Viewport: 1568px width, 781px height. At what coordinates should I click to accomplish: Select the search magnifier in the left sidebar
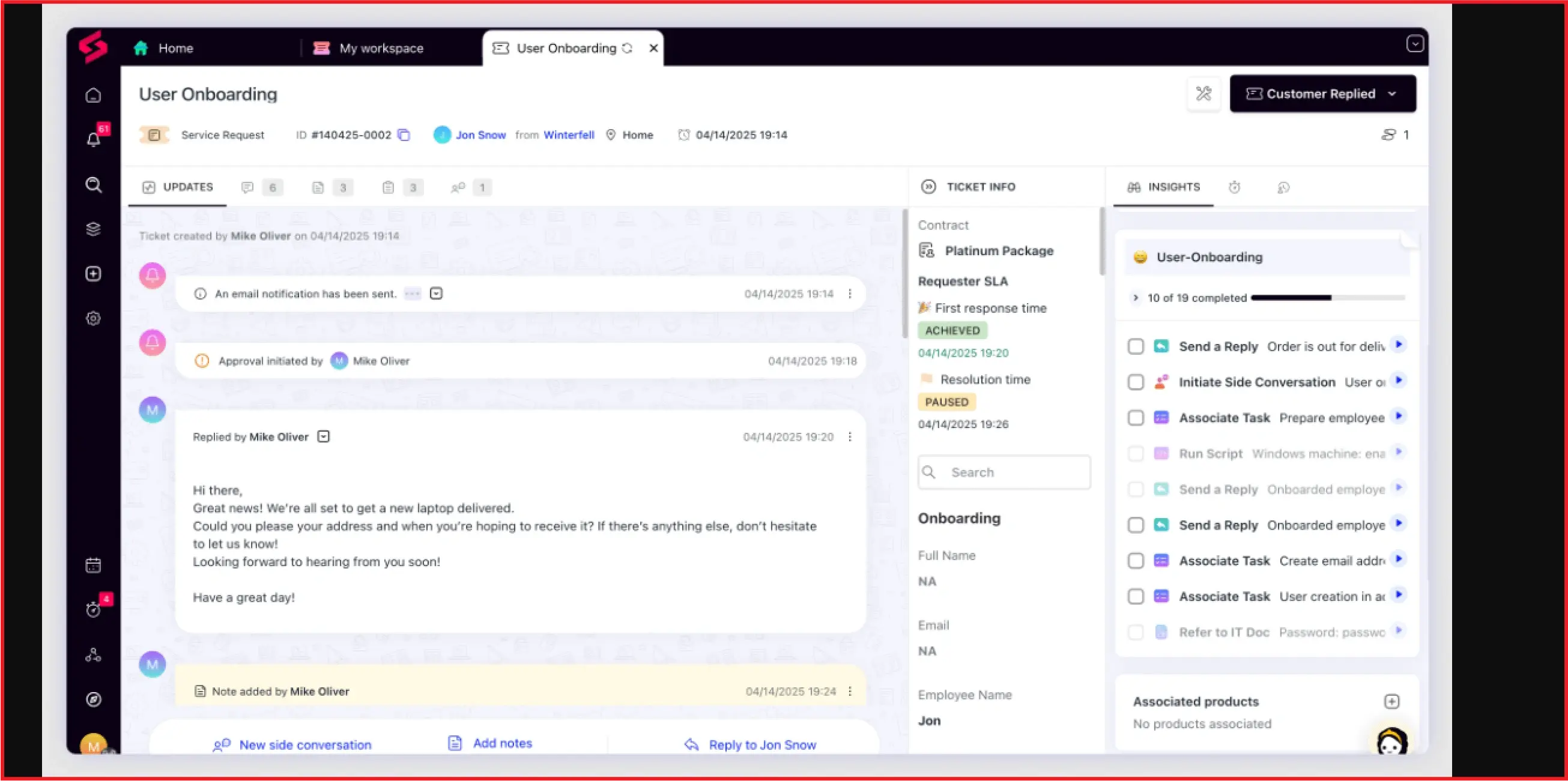93,185
